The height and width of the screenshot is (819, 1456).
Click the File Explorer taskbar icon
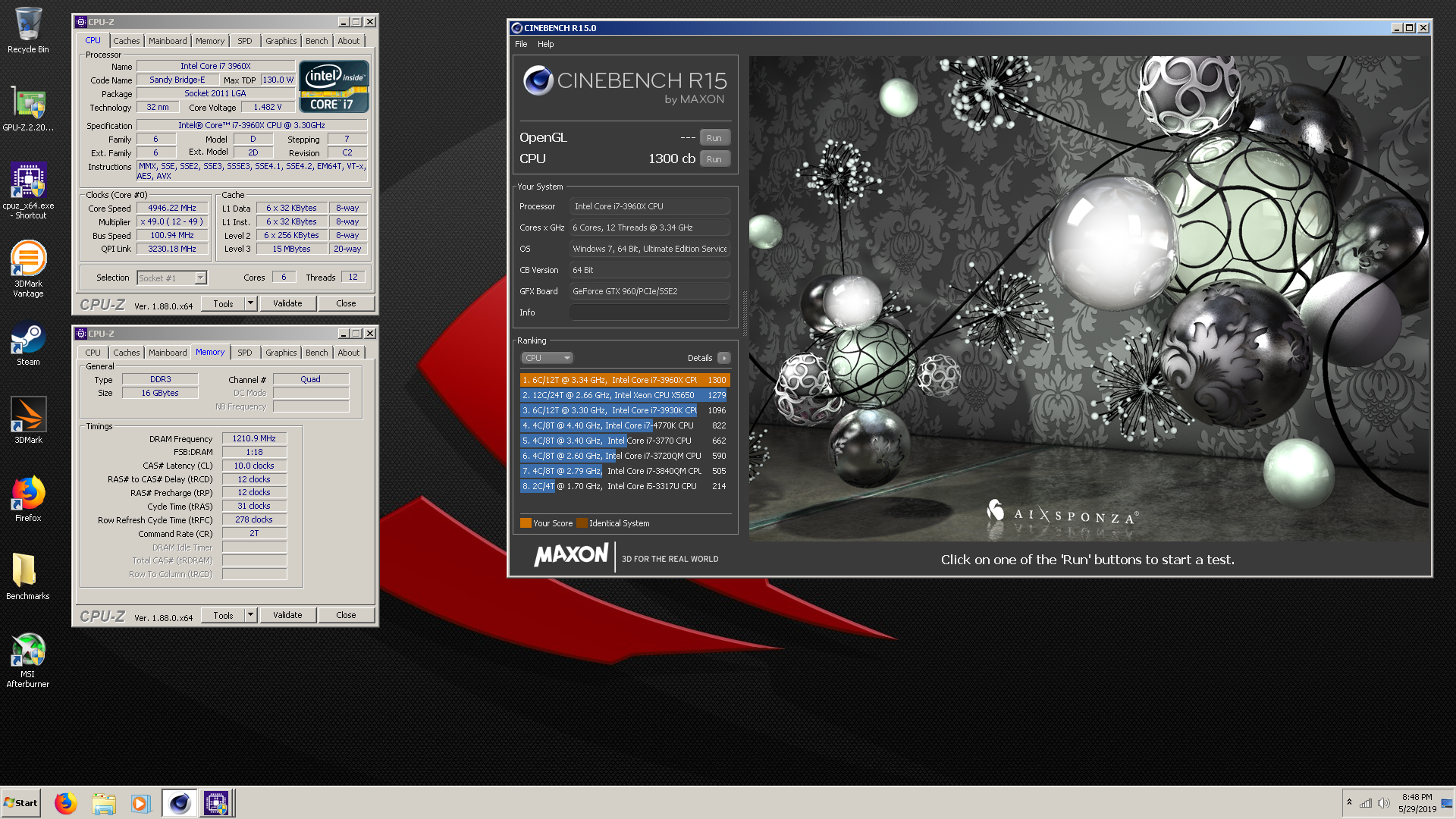[x=104, y=803]
